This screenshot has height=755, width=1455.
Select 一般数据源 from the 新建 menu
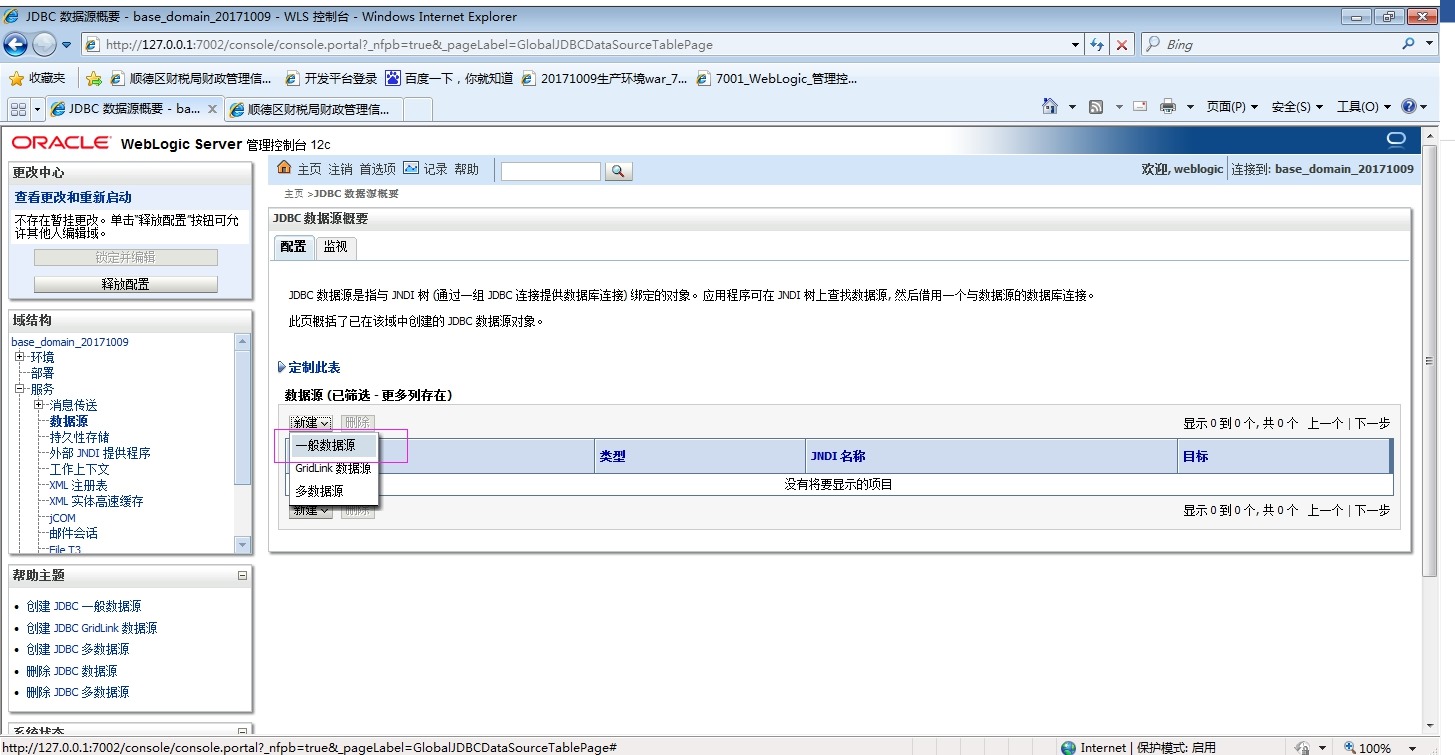pyautogui.click(x=333, y=446)
